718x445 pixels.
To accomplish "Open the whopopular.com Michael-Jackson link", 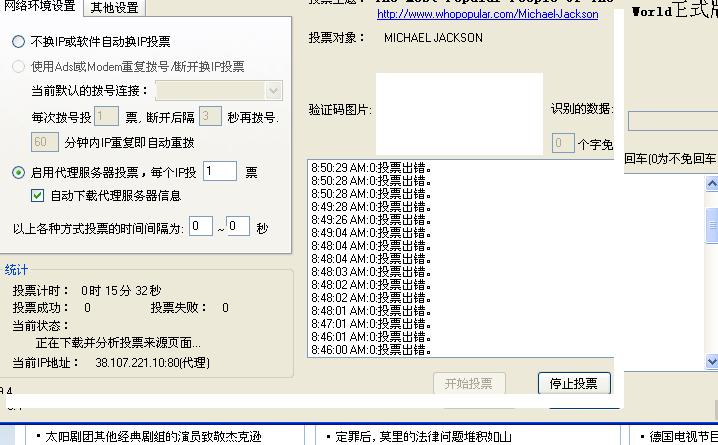I will [487, 15].
